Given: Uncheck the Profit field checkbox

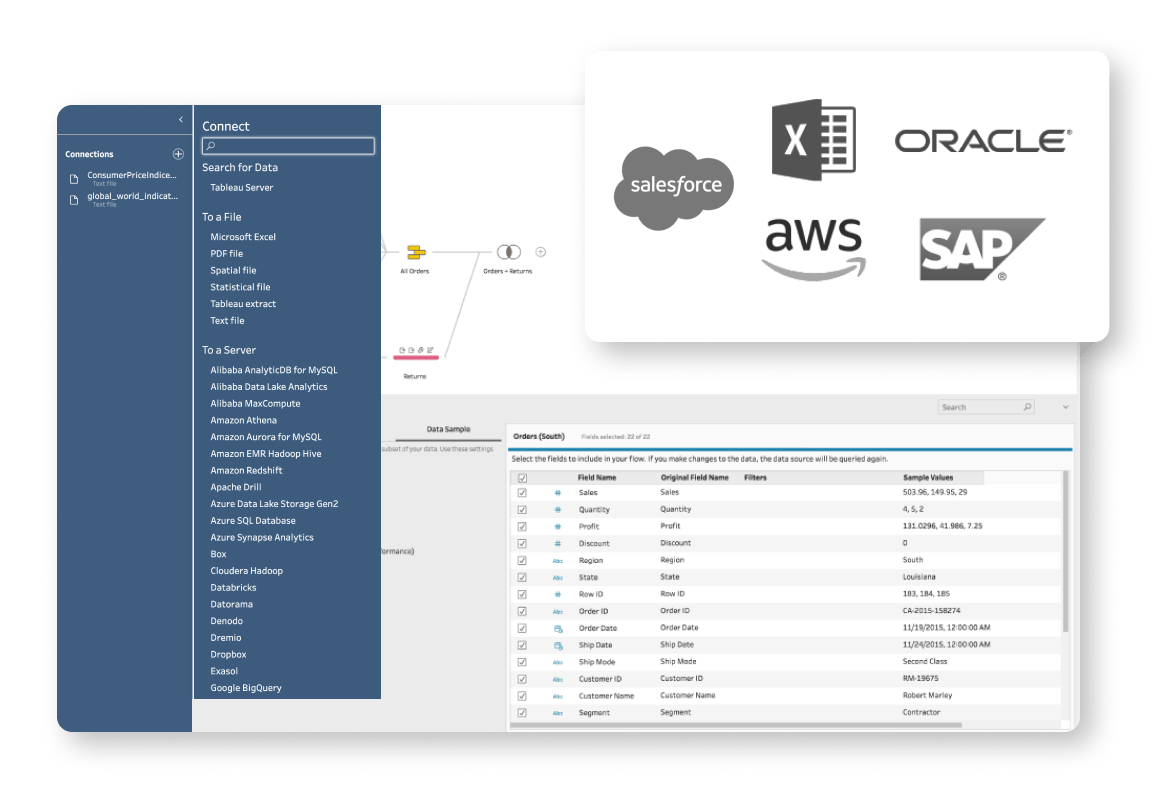Looking at the screenshot, I should (522, 527).
